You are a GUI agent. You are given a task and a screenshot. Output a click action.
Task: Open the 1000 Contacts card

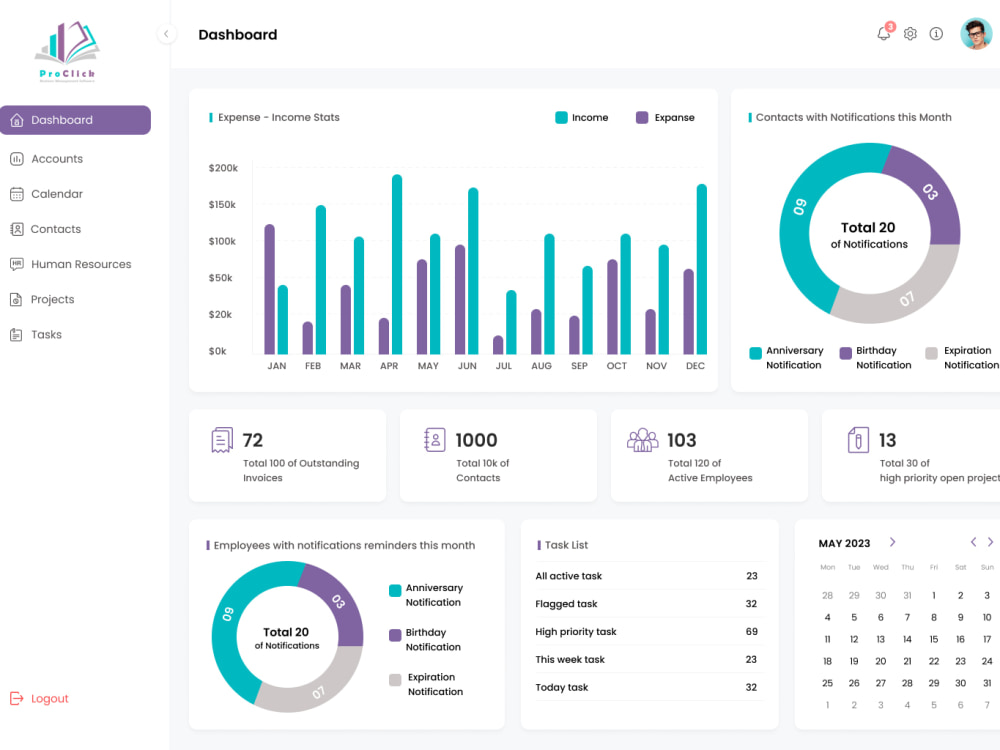(498, 455)
